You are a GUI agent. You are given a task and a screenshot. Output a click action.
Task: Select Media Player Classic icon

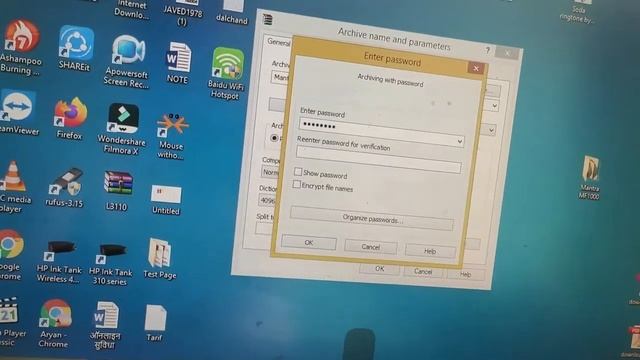tap(11, 322)
